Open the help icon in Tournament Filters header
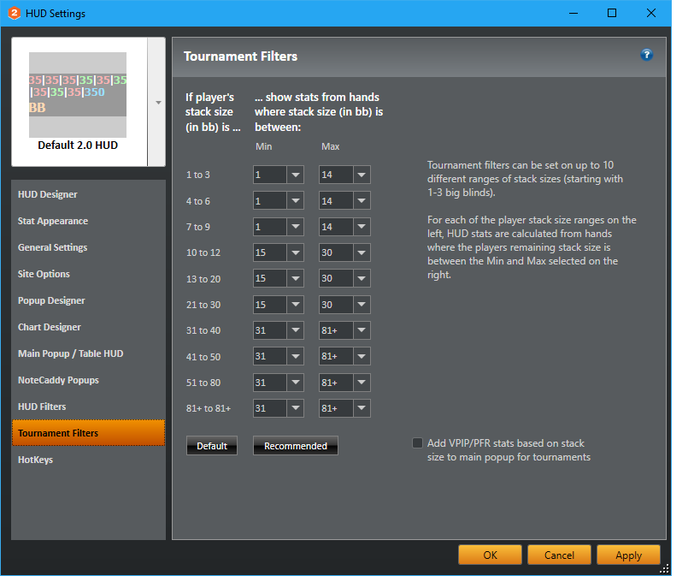Screen dimensions: 700x576 click(646, 55)
